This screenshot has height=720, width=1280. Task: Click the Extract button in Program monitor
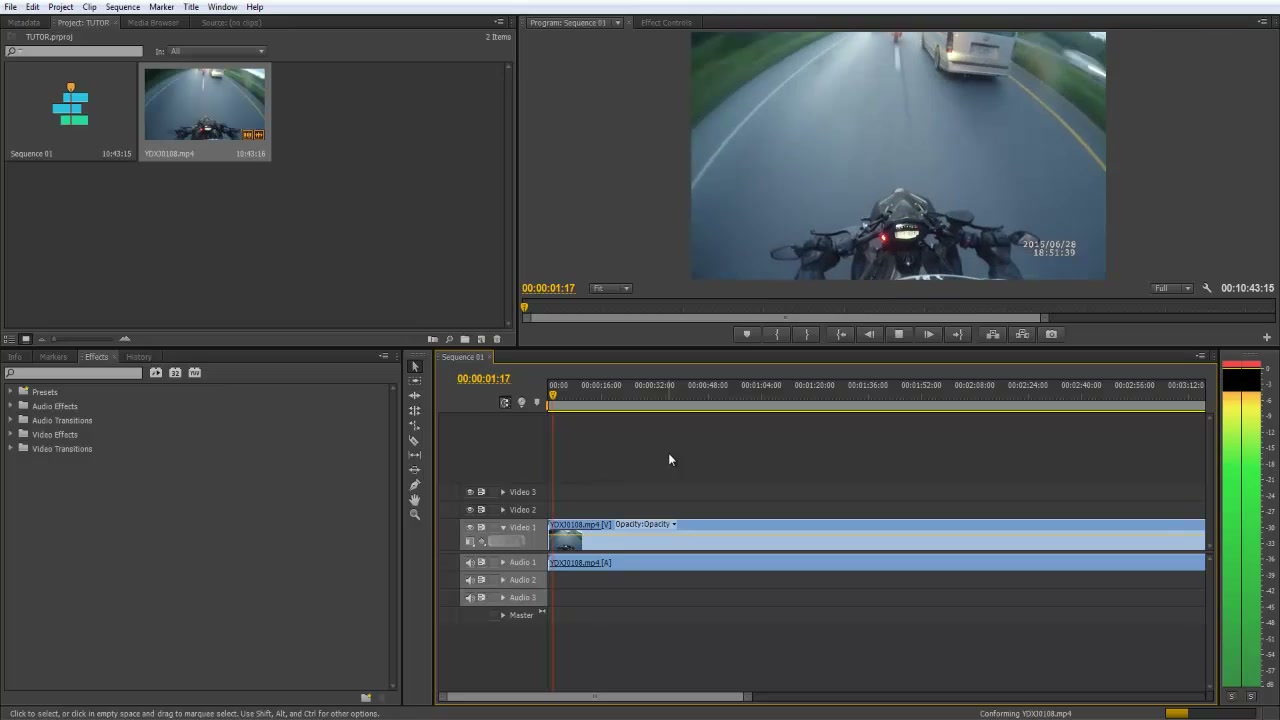(1022, 335)
